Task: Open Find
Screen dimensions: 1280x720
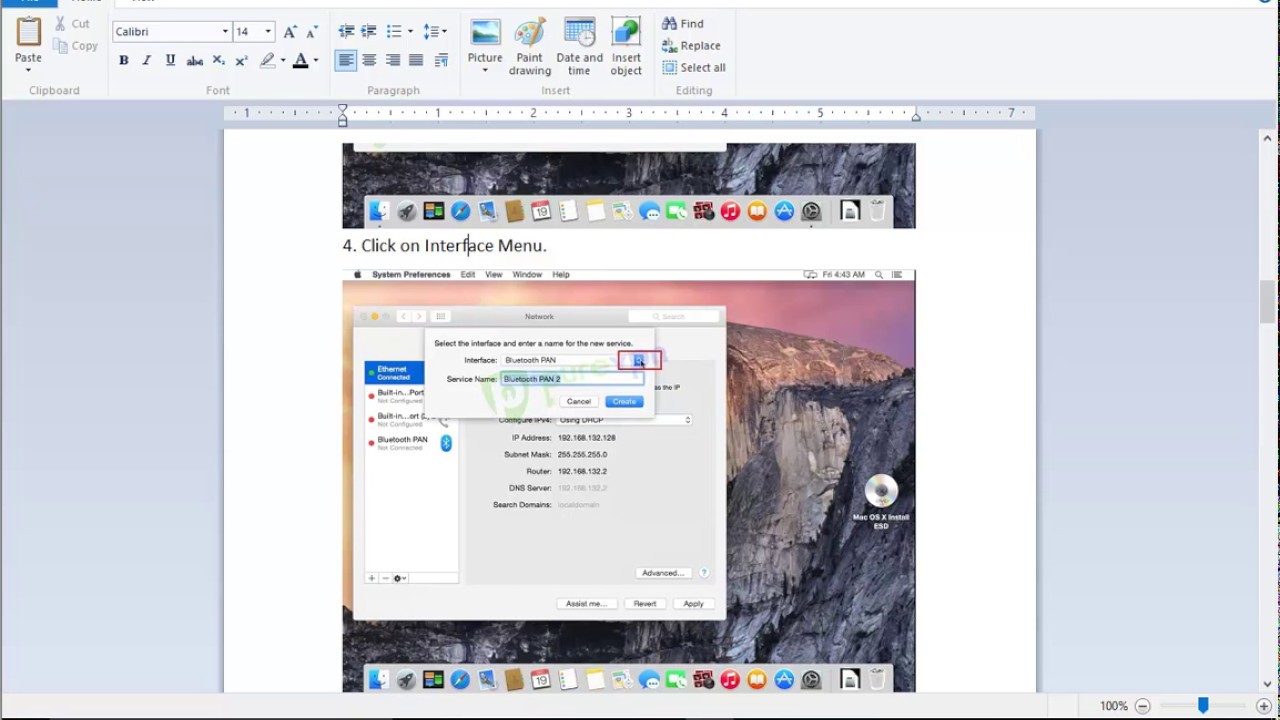Action: click(682, 23)
